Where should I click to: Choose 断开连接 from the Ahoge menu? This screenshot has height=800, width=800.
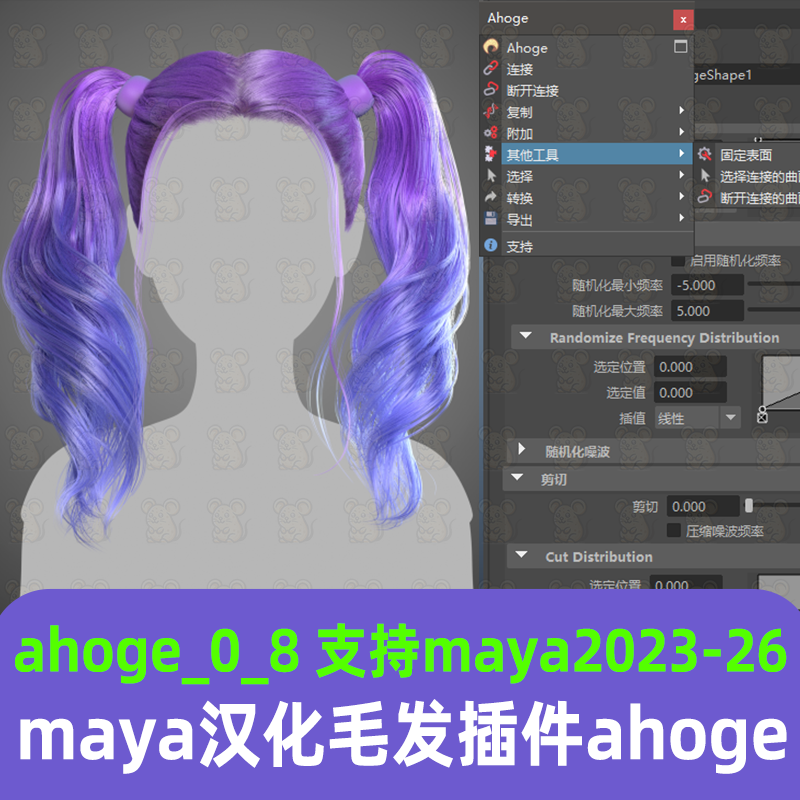point(587,90)
